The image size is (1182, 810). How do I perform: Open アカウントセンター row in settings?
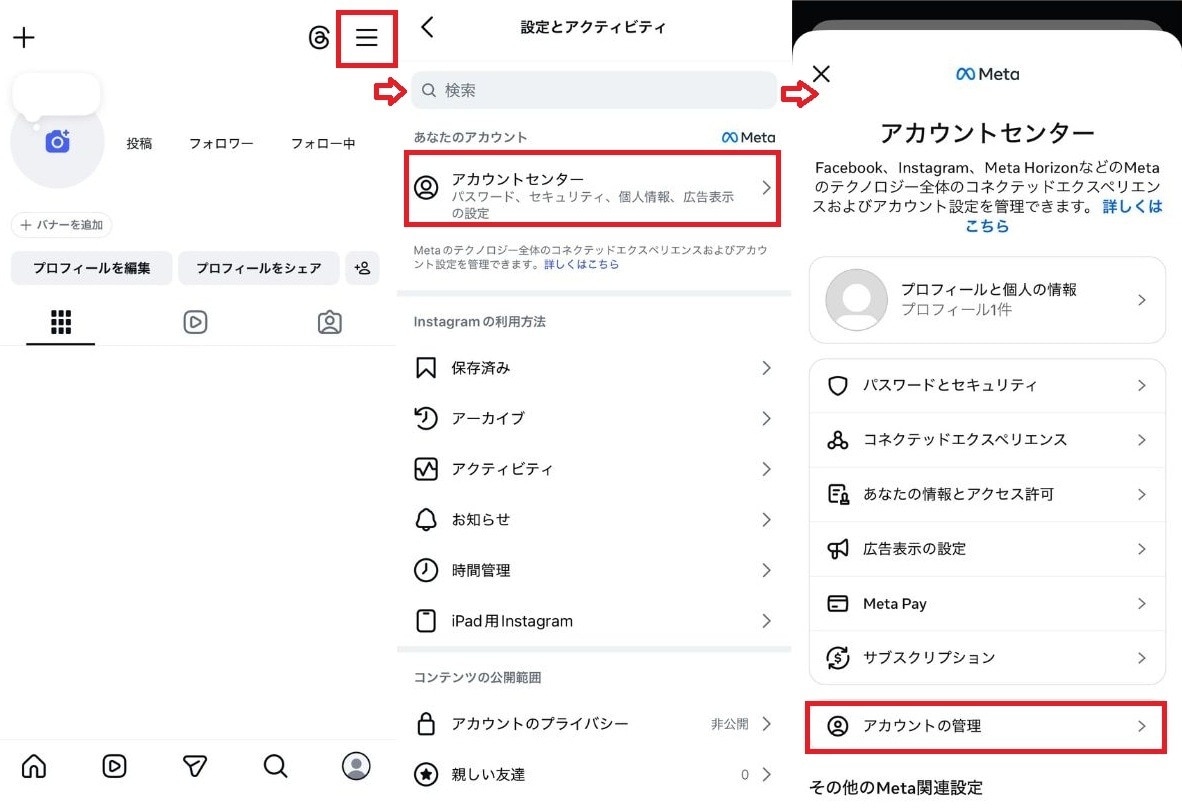click(593, 188)
